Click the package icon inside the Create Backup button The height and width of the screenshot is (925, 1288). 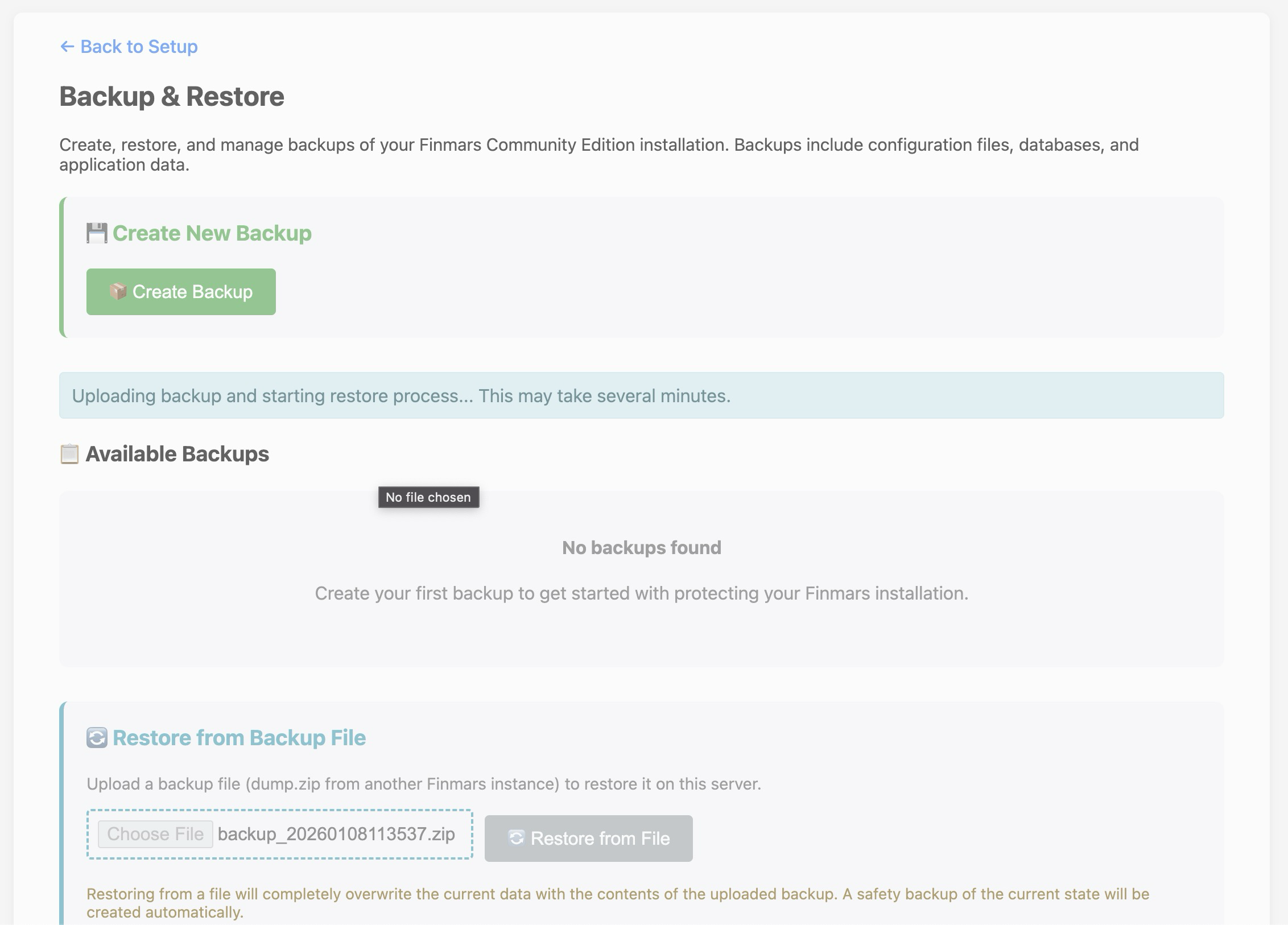[x=118, y=291]
